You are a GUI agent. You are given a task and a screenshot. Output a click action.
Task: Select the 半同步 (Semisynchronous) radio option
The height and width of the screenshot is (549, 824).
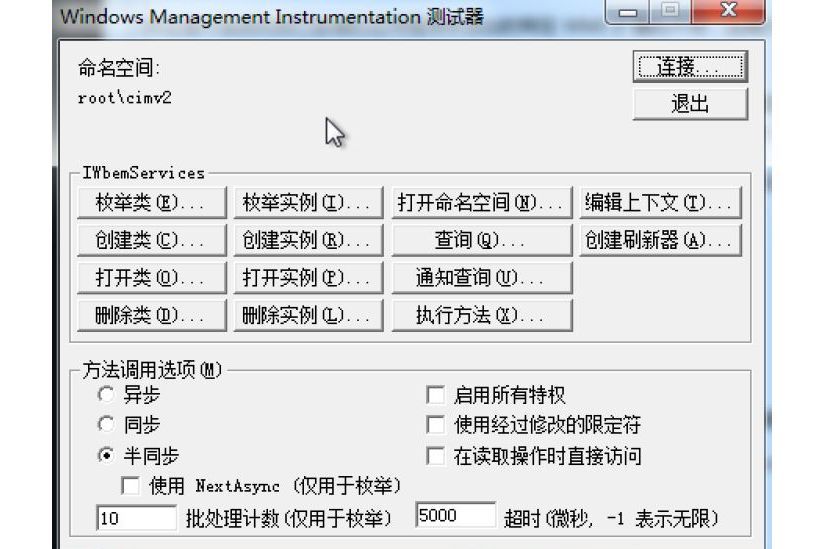pyautogui.click(x=106, y=455)
